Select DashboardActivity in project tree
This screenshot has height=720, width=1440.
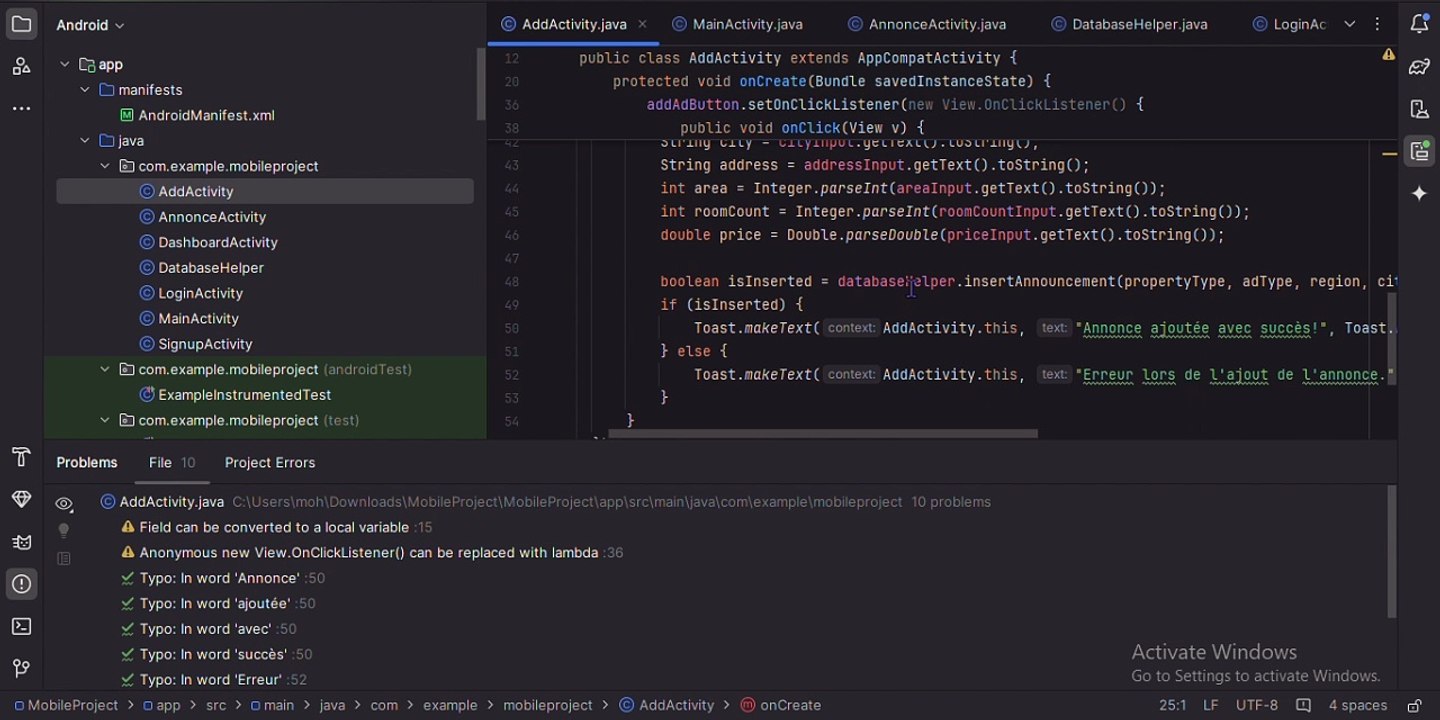208,242
